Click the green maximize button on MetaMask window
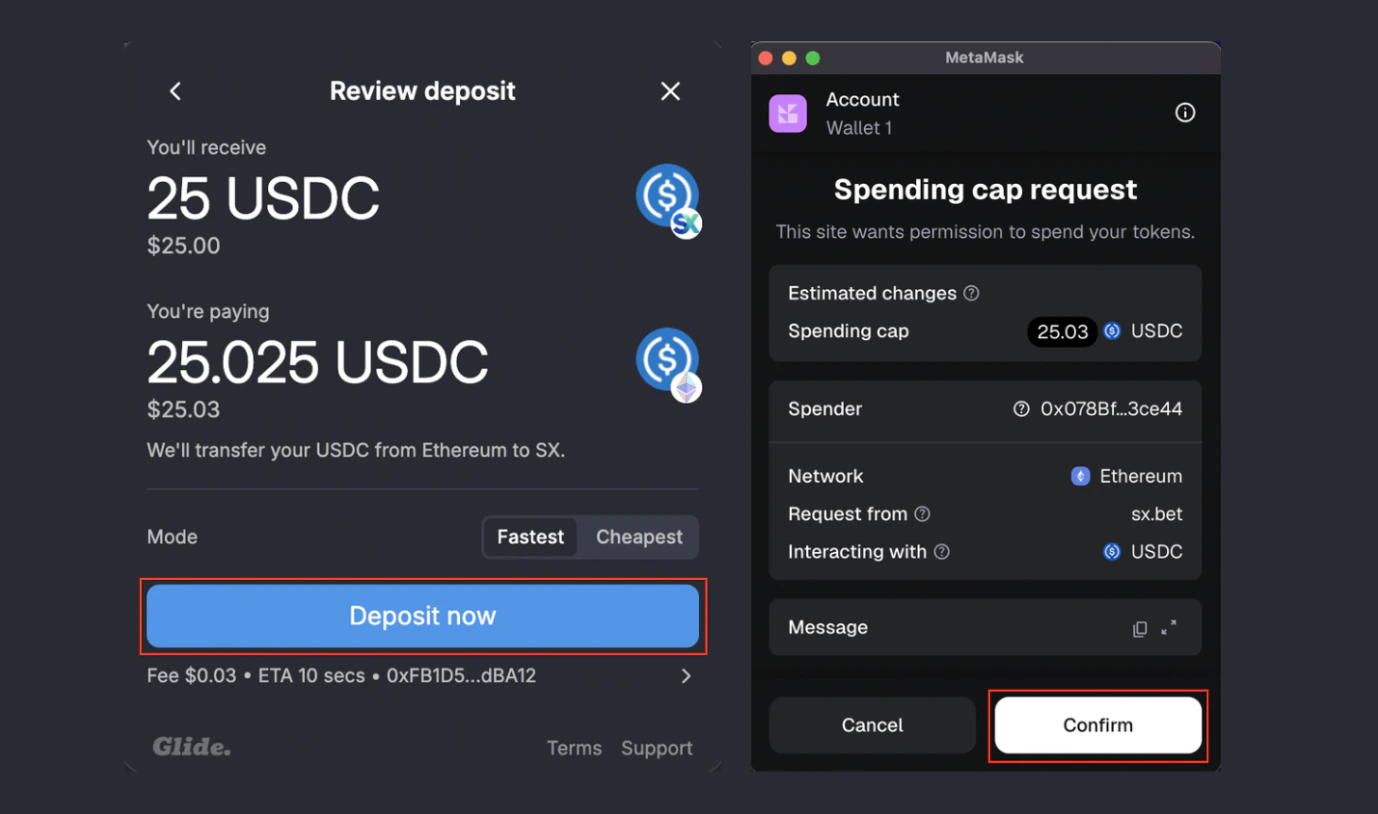 813,58
